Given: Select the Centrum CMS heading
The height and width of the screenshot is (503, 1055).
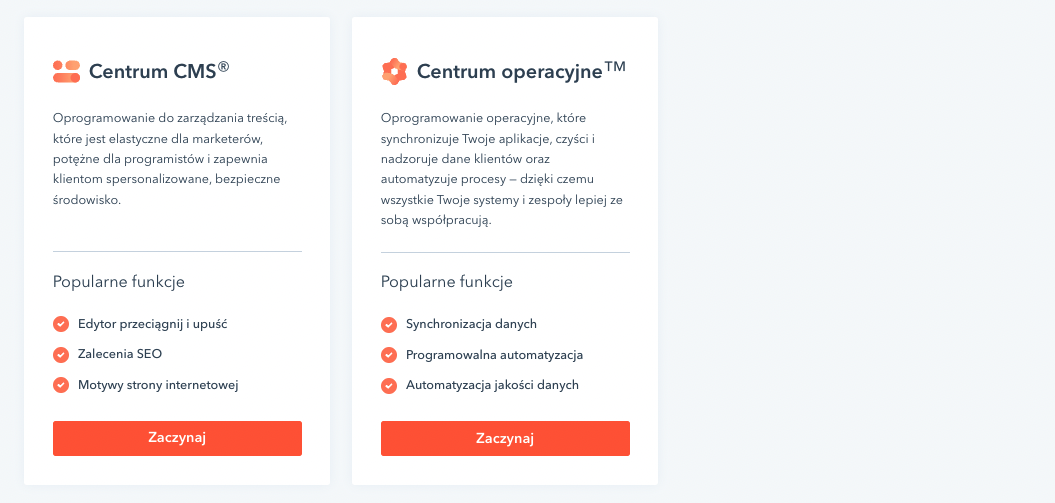Looking at the screenshot, I should (159, 71).
